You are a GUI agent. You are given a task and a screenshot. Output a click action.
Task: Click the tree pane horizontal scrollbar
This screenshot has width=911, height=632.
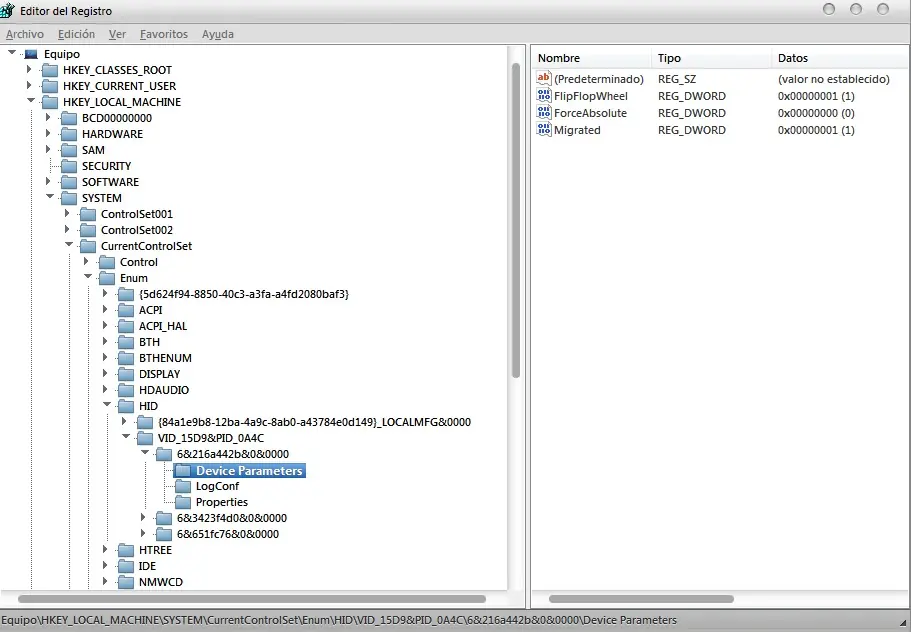coord(252,599)
